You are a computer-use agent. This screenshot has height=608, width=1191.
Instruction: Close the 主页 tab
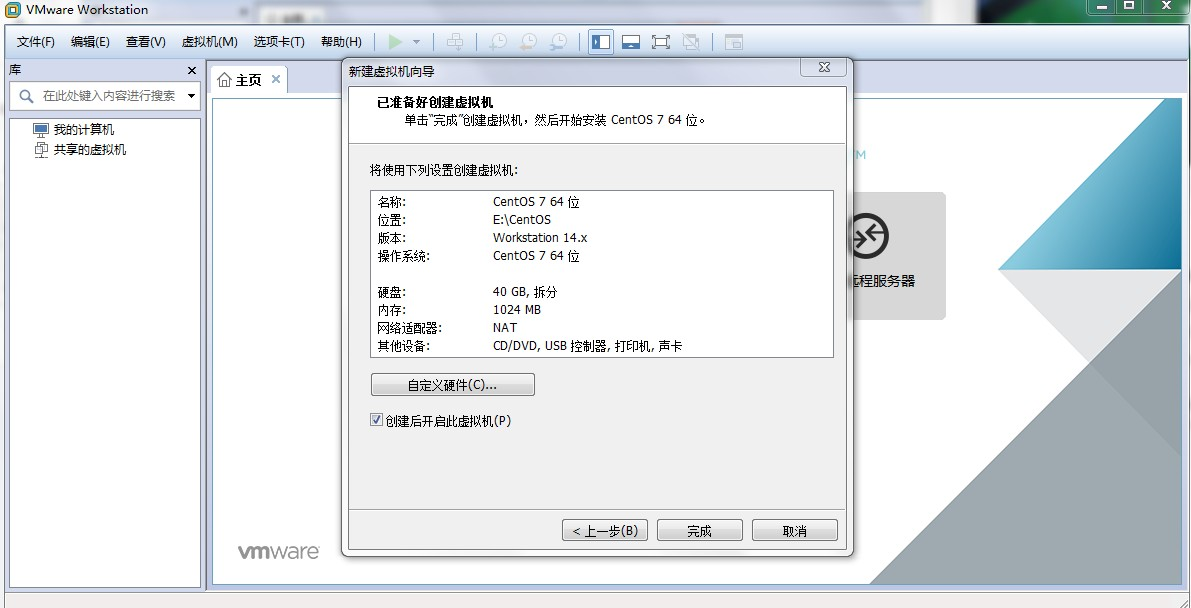click(276, 79)
